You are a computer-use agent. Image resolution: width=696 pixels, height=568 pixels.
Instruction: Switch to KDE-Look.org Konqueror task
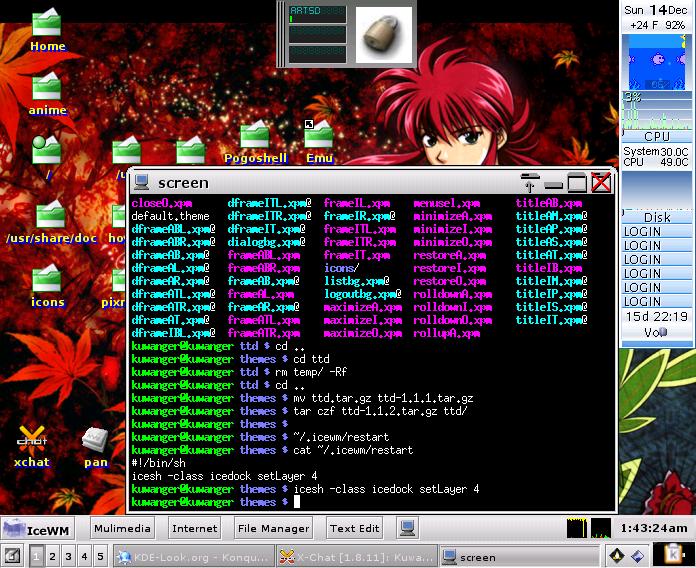(x=193, y=556)
